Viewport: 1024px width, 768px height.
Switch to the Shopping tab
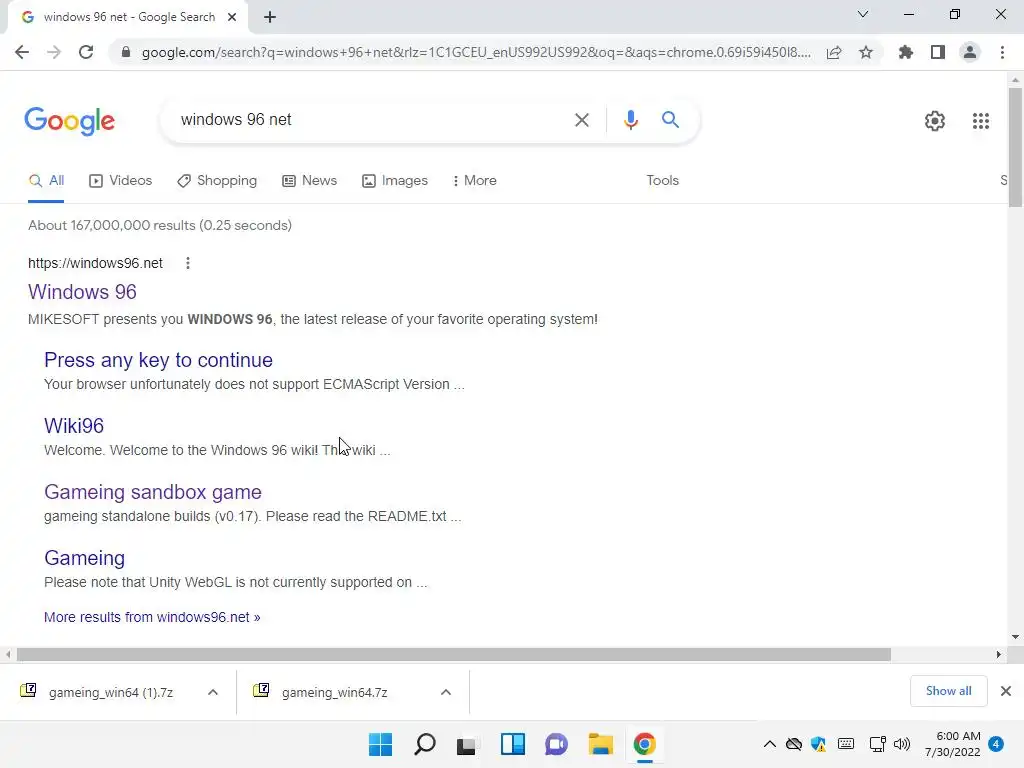[217, 181]
